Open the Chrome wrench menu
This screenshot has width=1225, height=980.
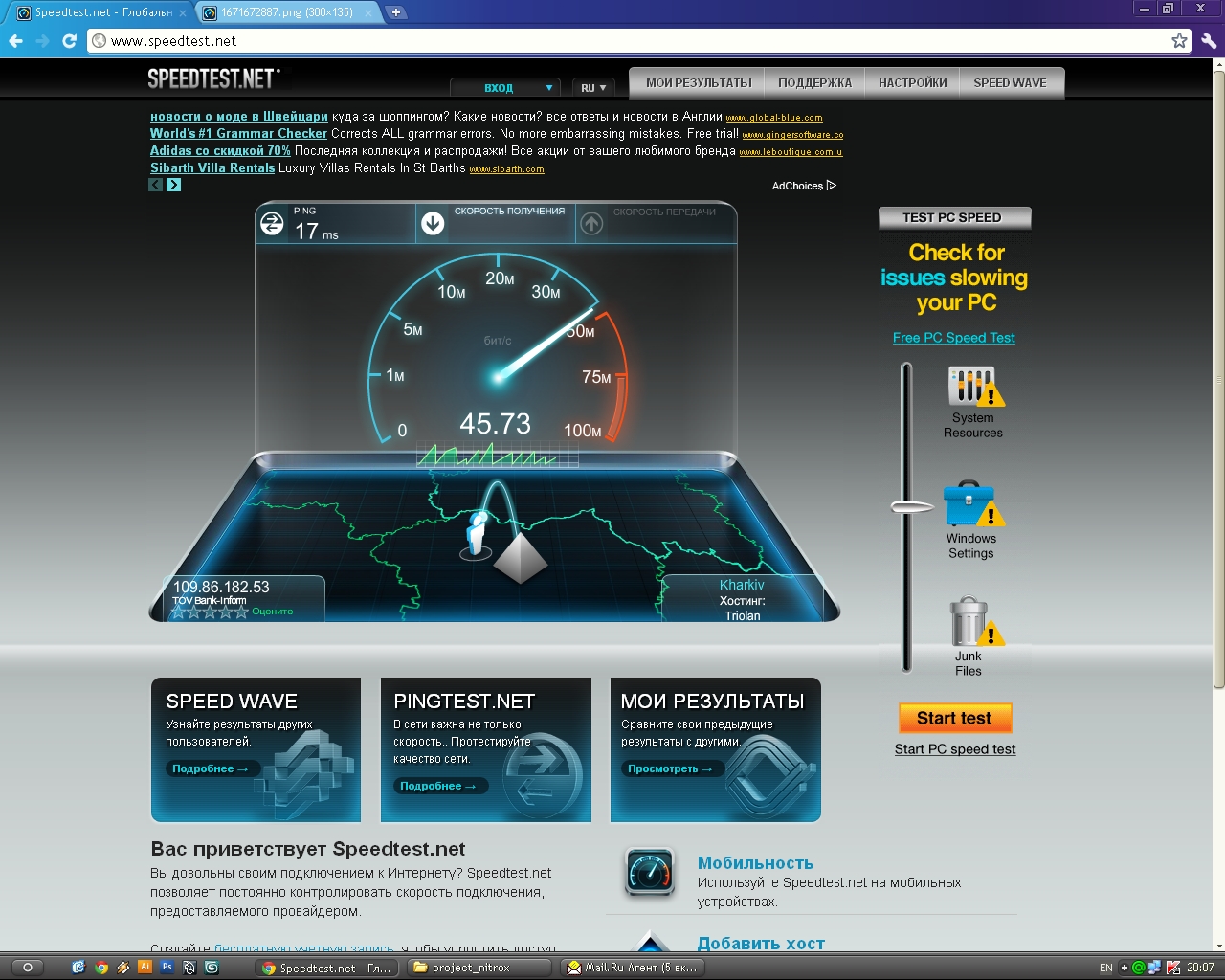tap(1209, 41)
